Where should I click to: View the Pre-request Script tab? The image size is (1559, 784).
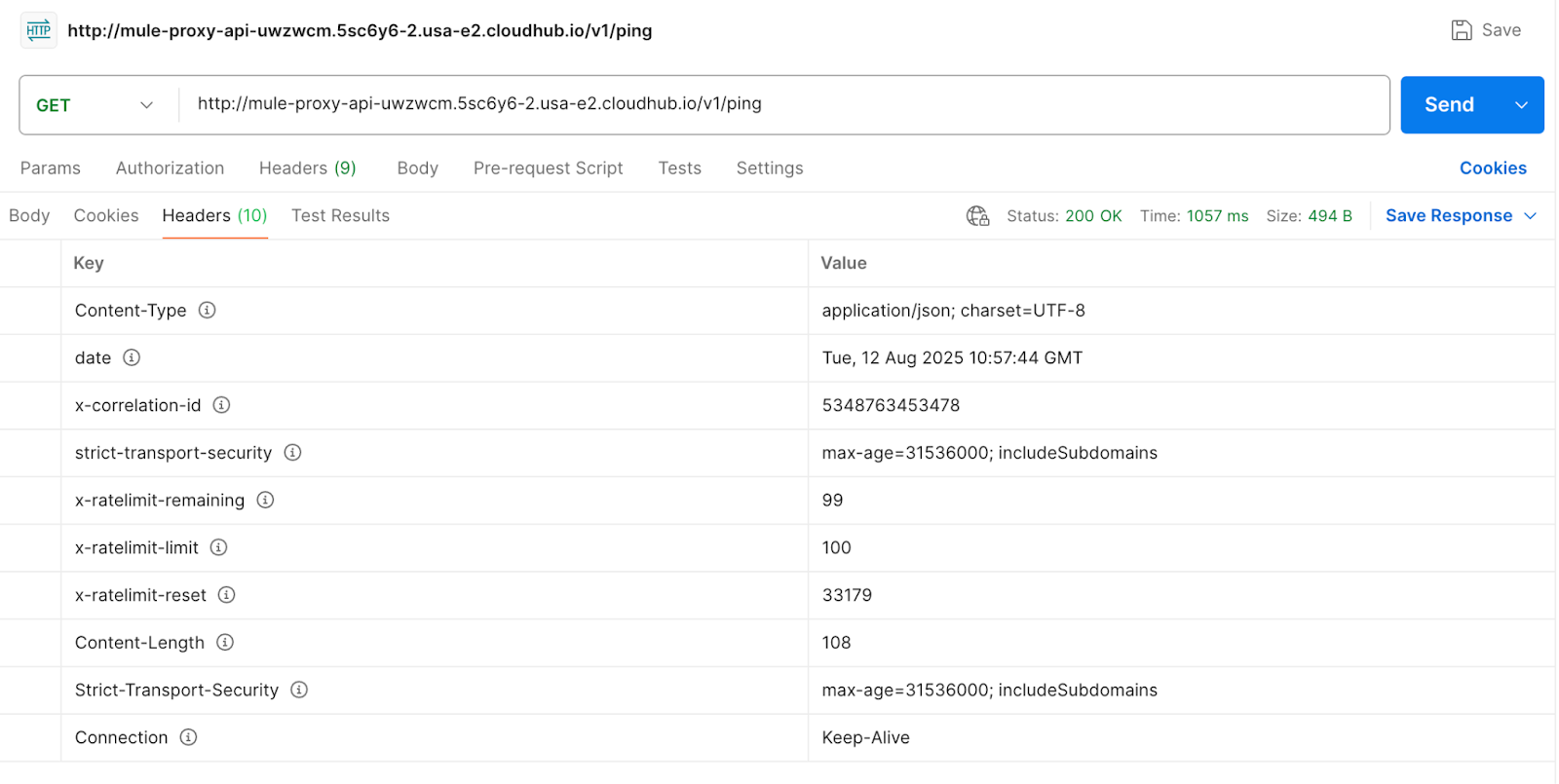click(548, 168)
